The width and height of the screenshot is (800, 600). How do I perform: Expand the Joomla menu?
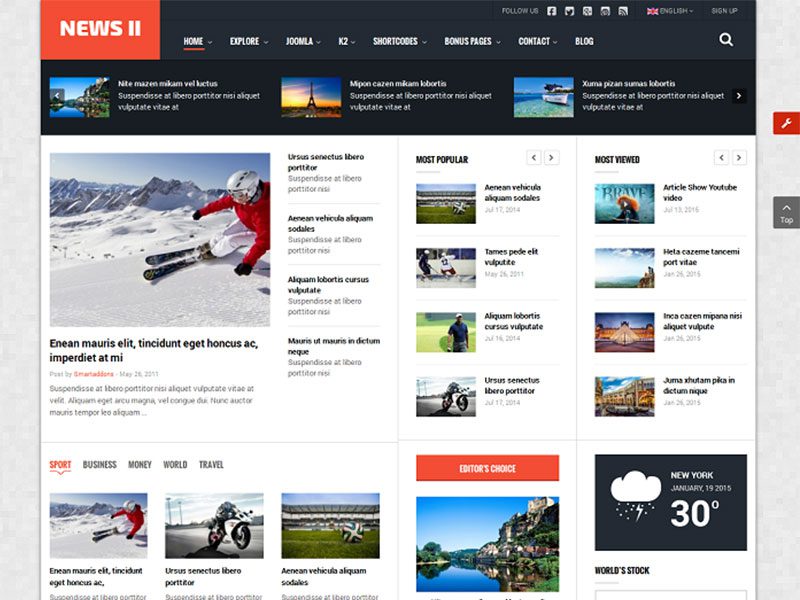tap(303, 41)
